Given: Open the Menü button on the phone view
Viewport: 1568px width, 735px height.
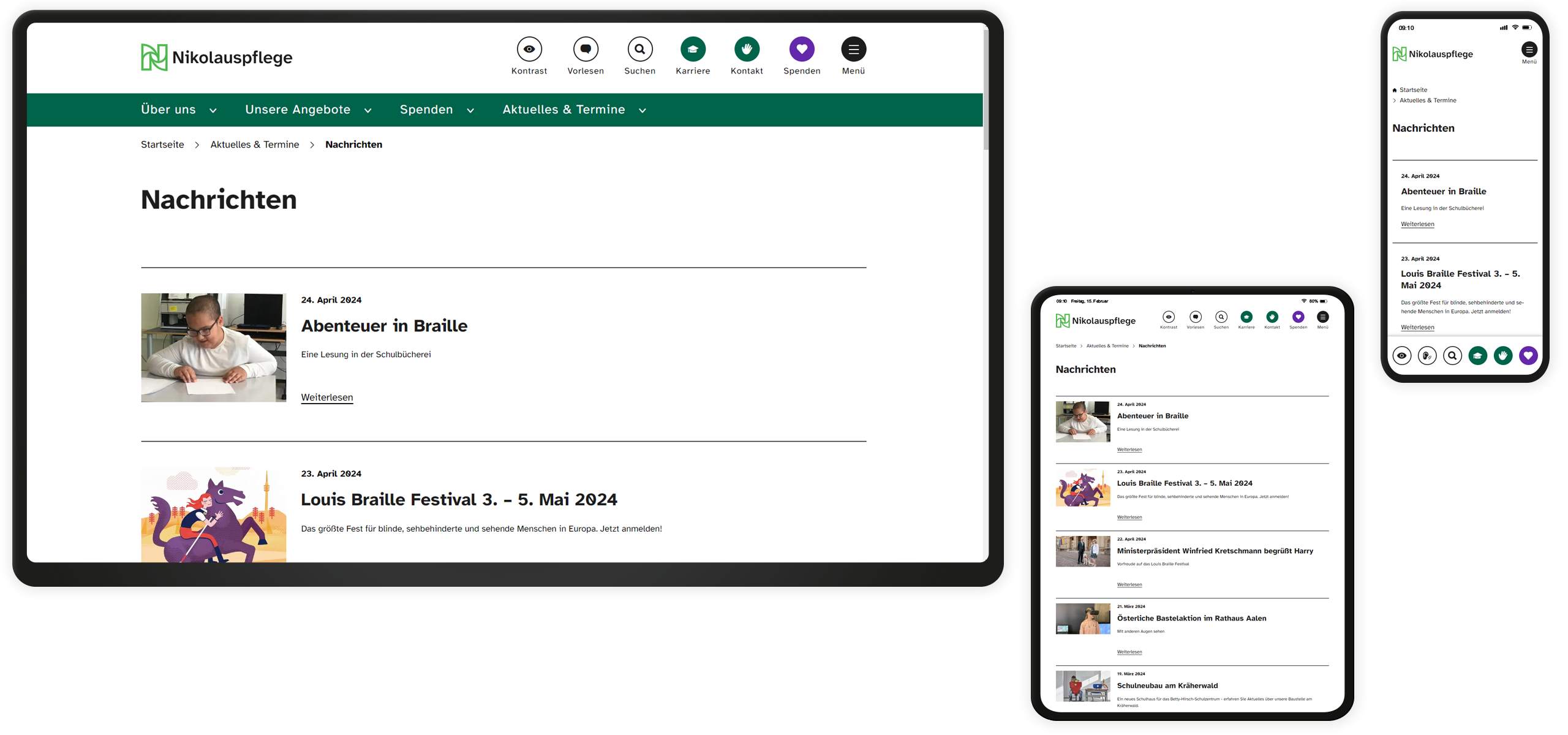Looking at the screenshot, I should click(x=1529, y=50).
